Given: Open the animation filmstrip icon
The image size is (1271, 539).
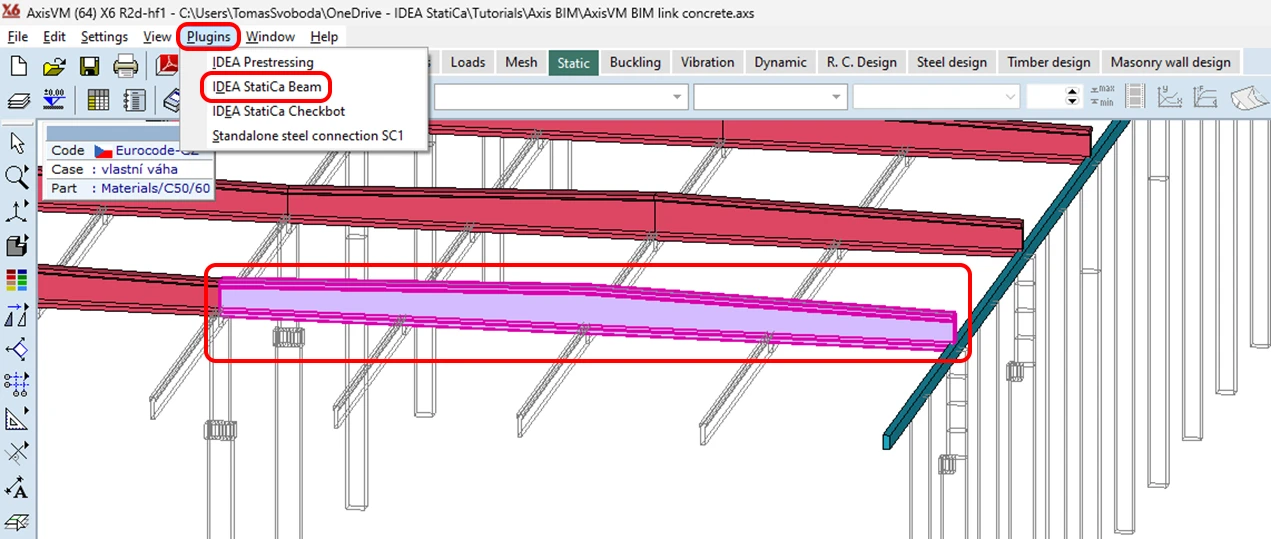Looking at the screenshot, I should pos(1134,97).
